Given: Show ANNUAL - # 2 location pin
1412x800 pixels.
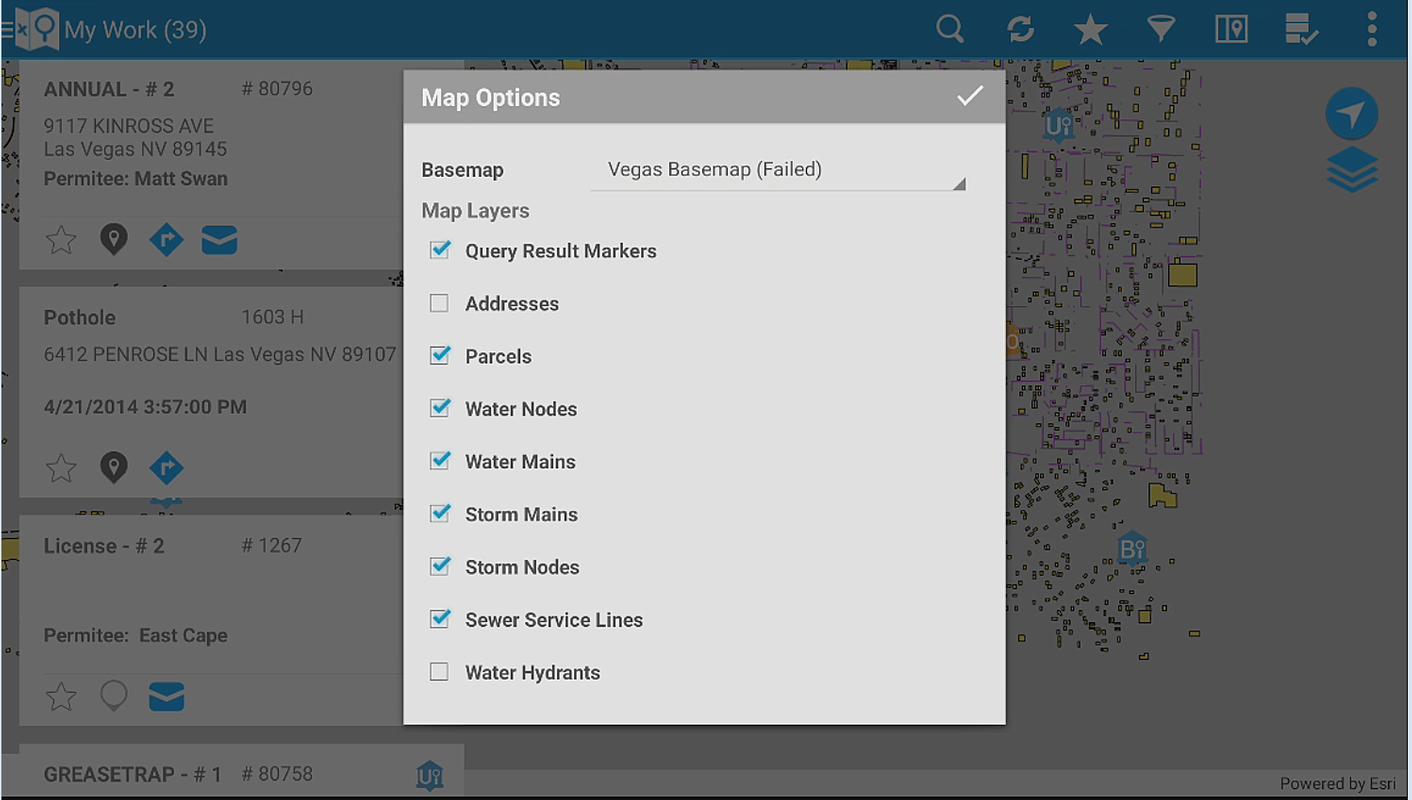Looking at the screenshot, I should 114,240.
